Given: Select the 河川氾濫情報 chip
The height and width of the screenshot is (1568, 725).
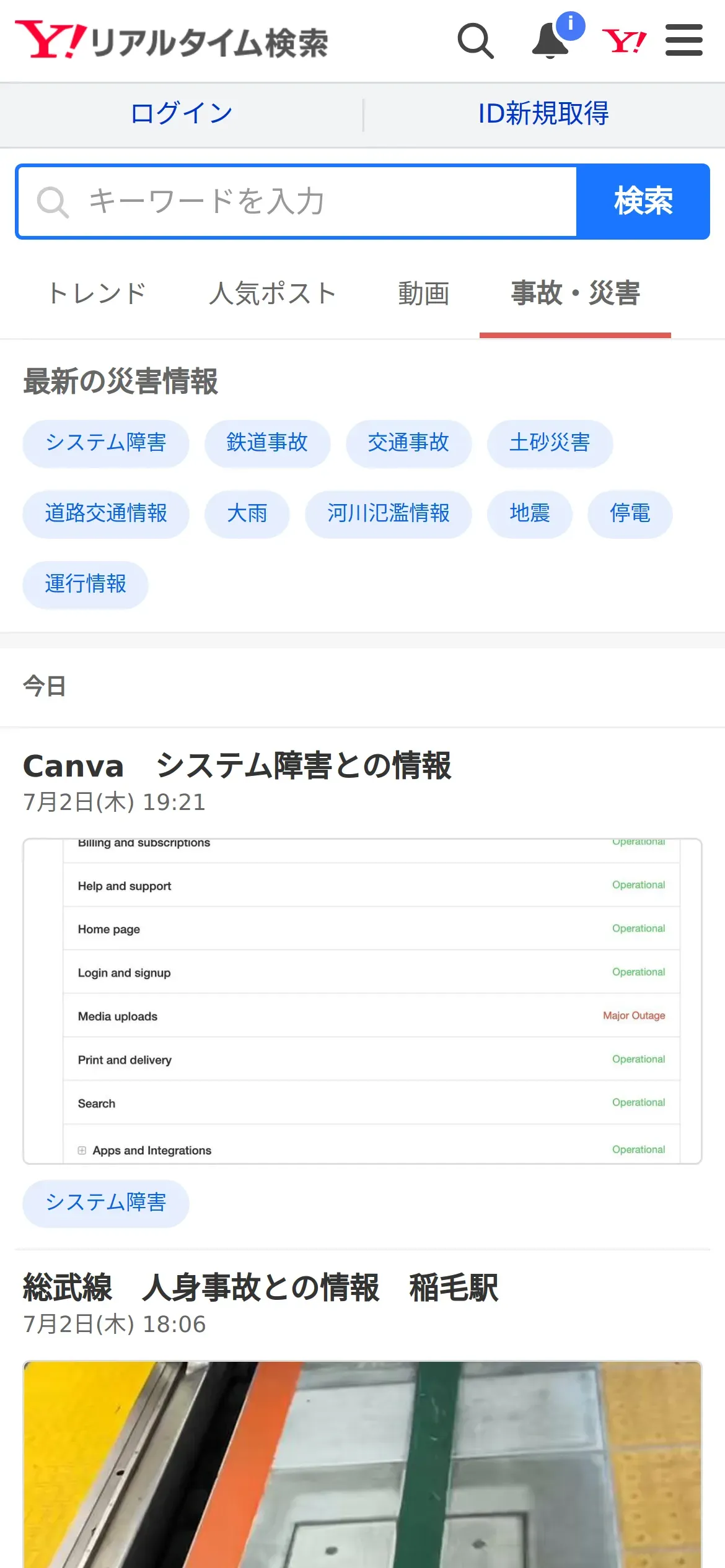Looking at the screenshot, I should 388,514.
